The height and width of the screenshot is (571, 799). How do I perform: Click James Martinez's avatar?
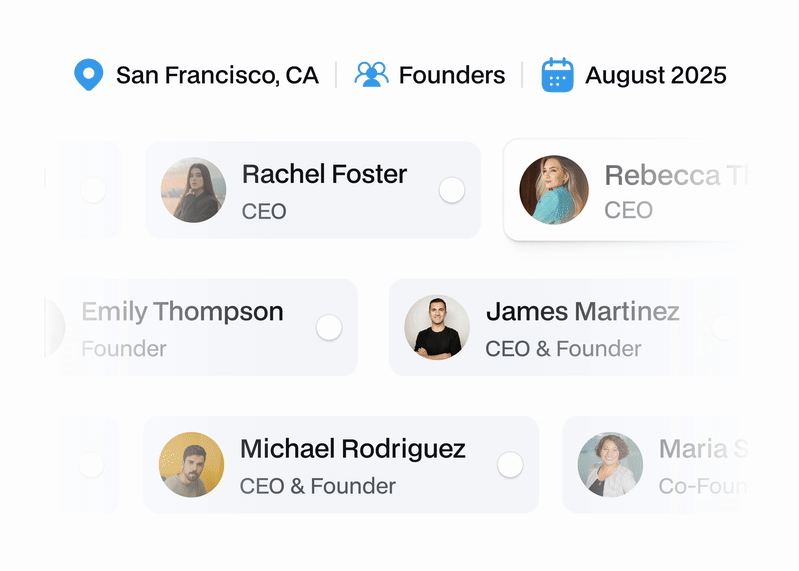click(x=437, y=327)
